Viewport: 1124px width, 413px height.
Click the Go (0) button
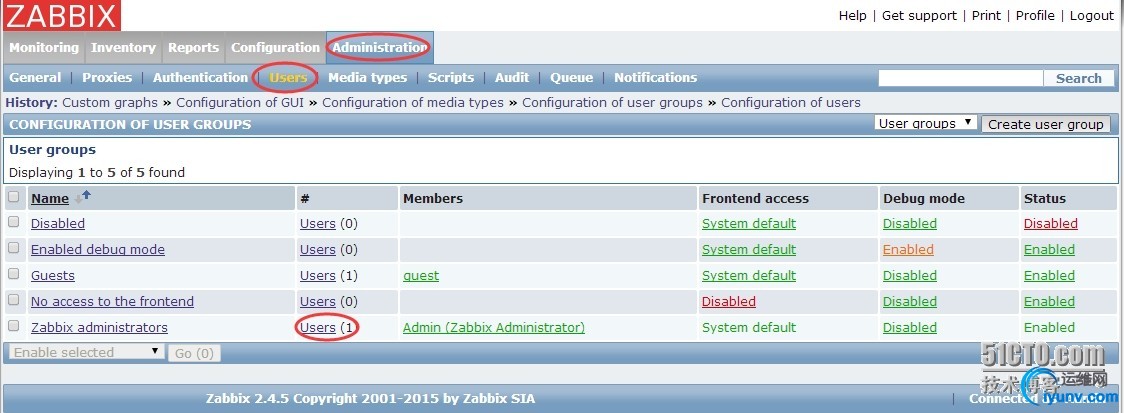[194, 353]
